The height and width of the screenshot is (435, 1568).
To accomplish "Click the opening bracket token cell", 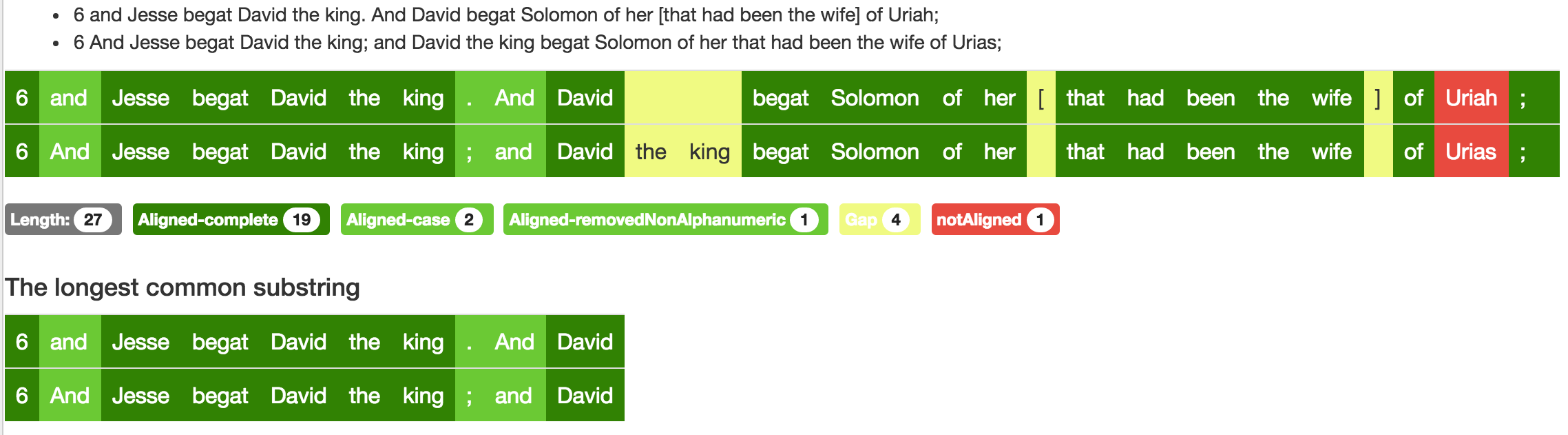I will click(1041, 98).
